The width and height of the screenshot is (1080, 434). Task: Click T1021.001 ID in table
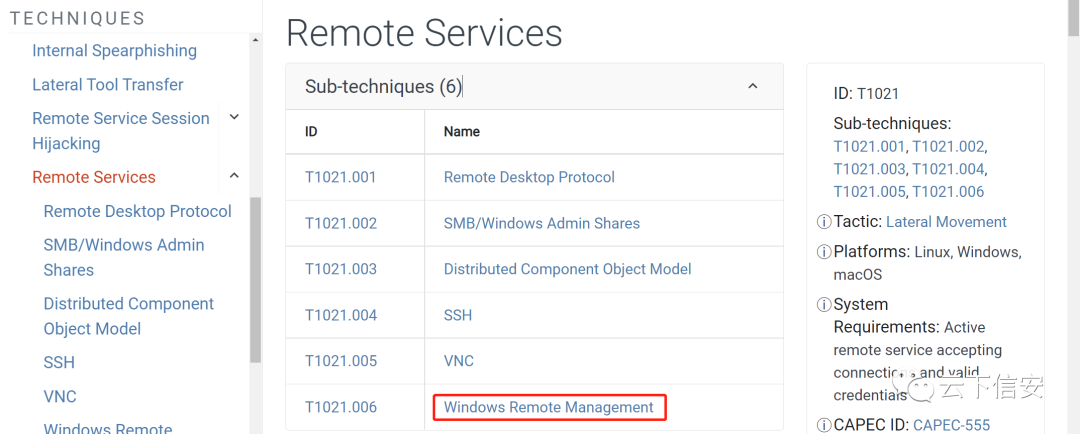click(x=341, y=177)
